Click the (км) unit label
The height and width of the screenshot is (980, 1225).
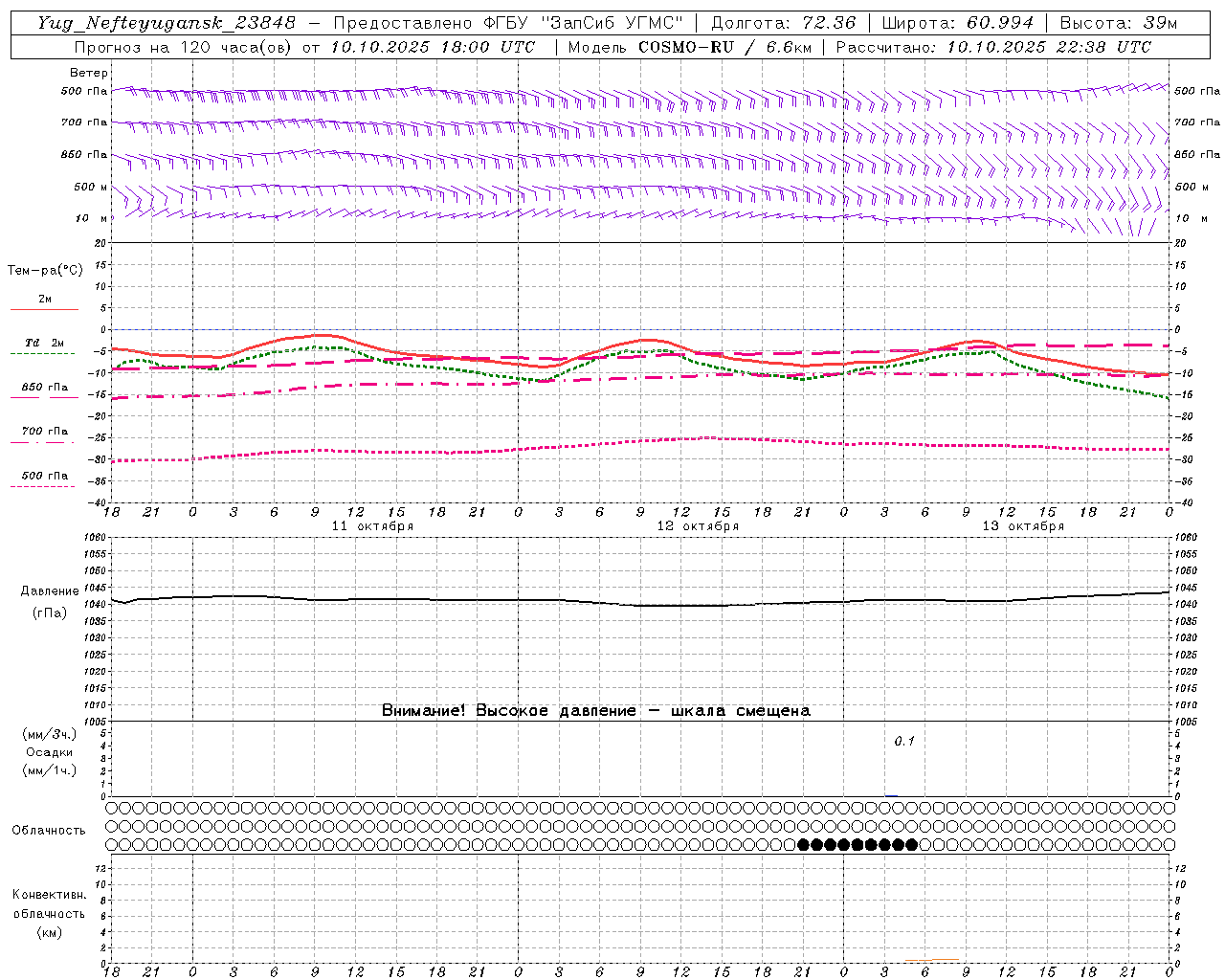click(x=49, y=932)
